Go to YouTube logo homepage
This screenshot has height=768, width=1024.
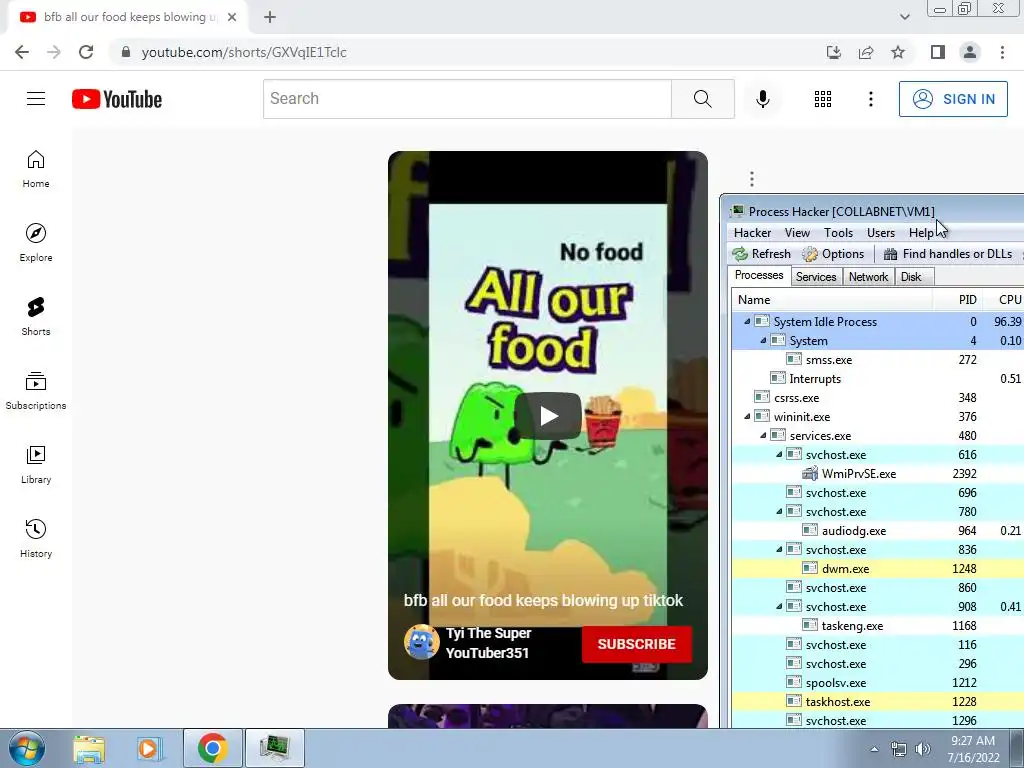click(x=117, y=99)
